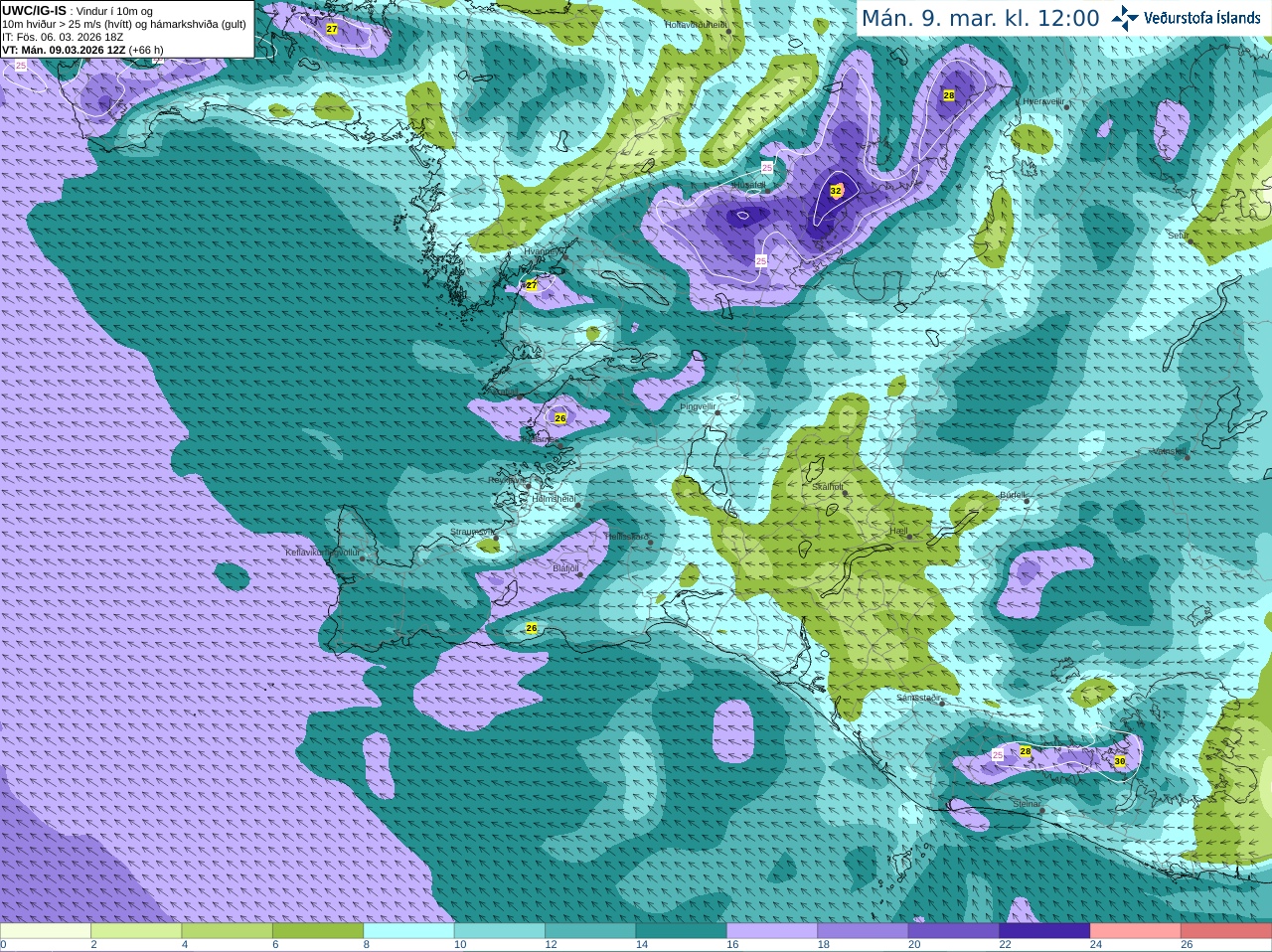Click the 'UWC/IG-IS' model title text
This screenshot has width=1272, height=952.
point(34,10)
